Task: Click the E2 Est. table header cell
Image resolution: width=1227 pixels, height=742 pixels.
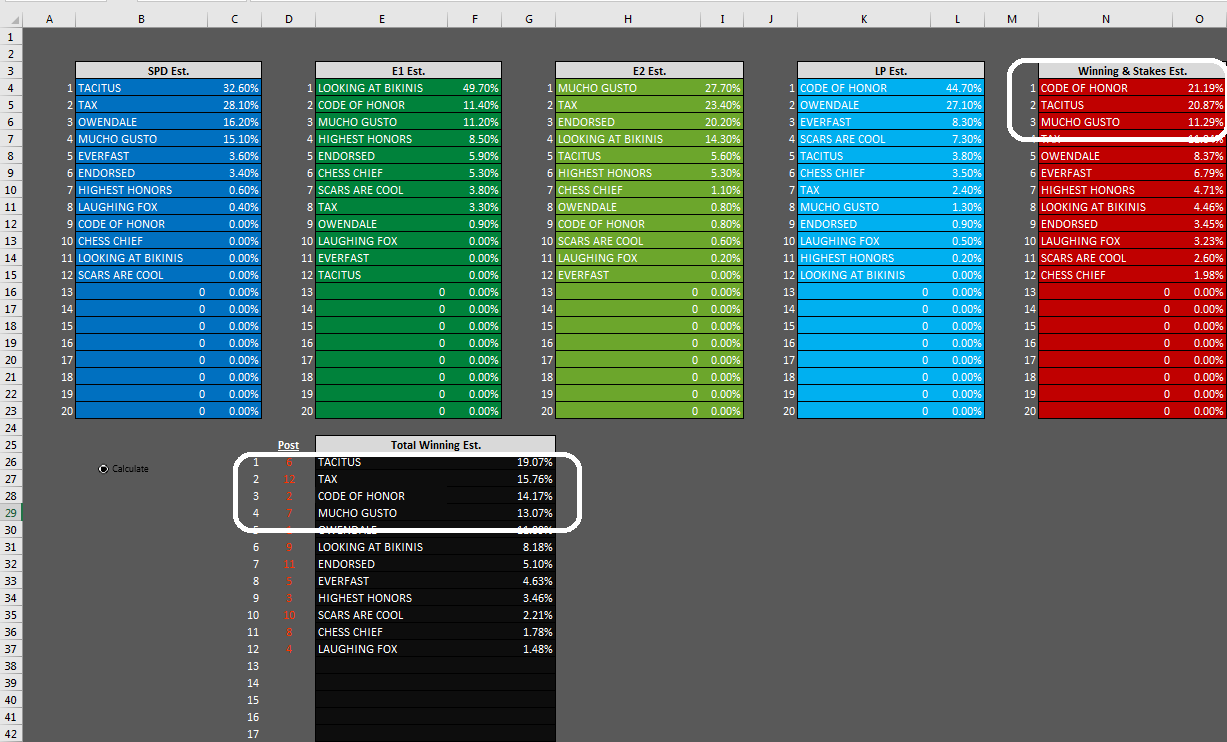Action: [x=649, y=71]
